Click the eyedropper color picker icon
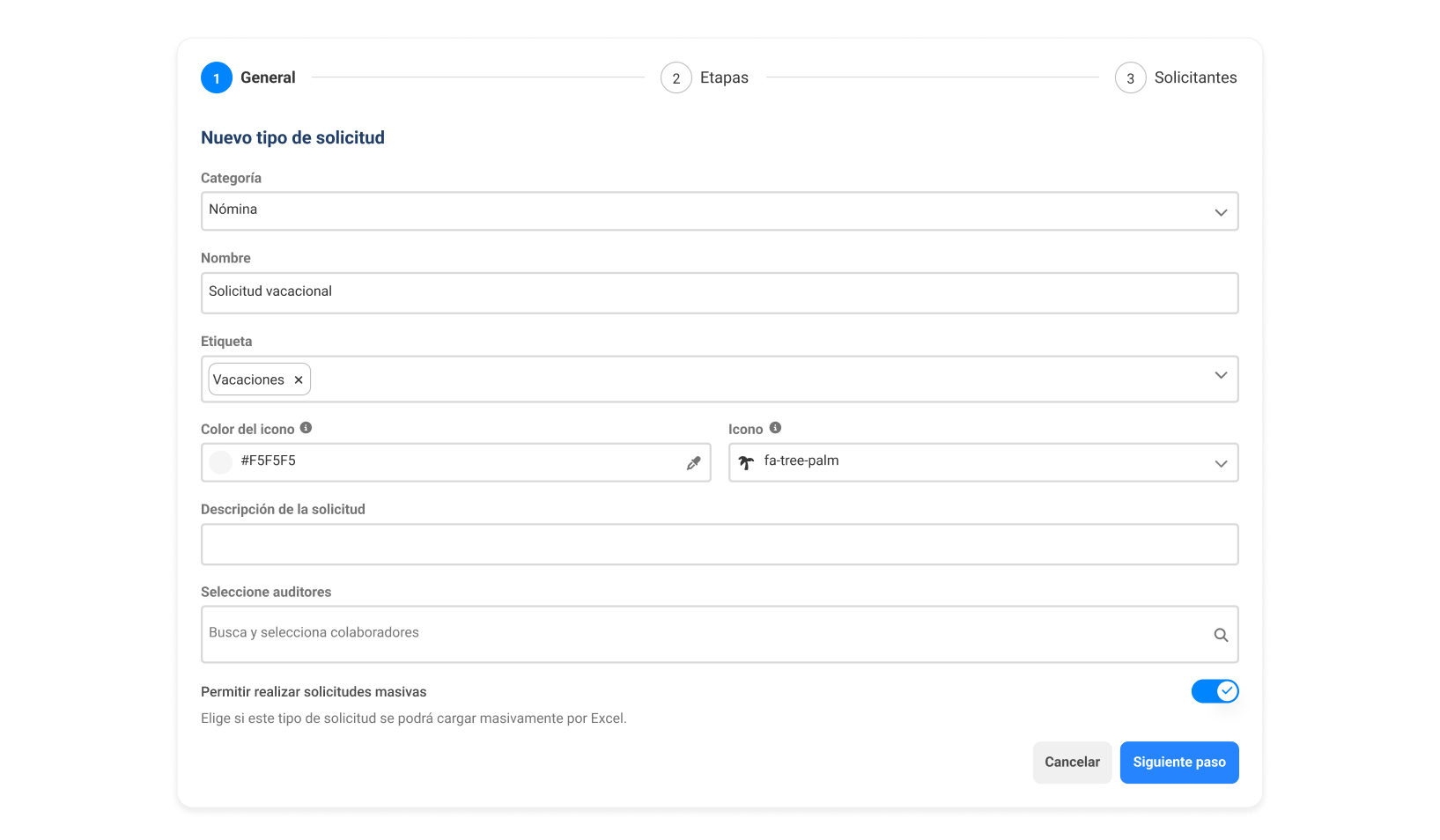Image resolution: width=1440 pixels, height=840 pixels. 693,463
